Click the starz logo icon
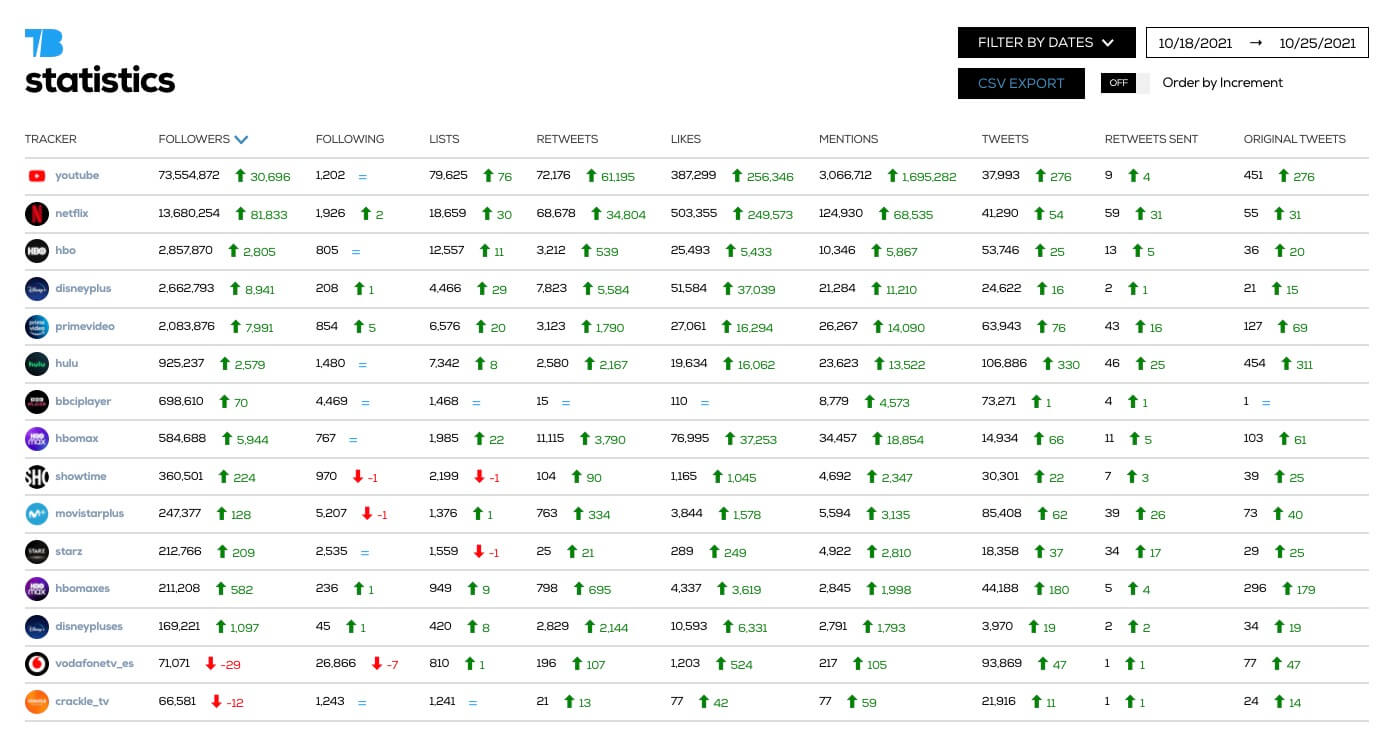 point(37,552)
